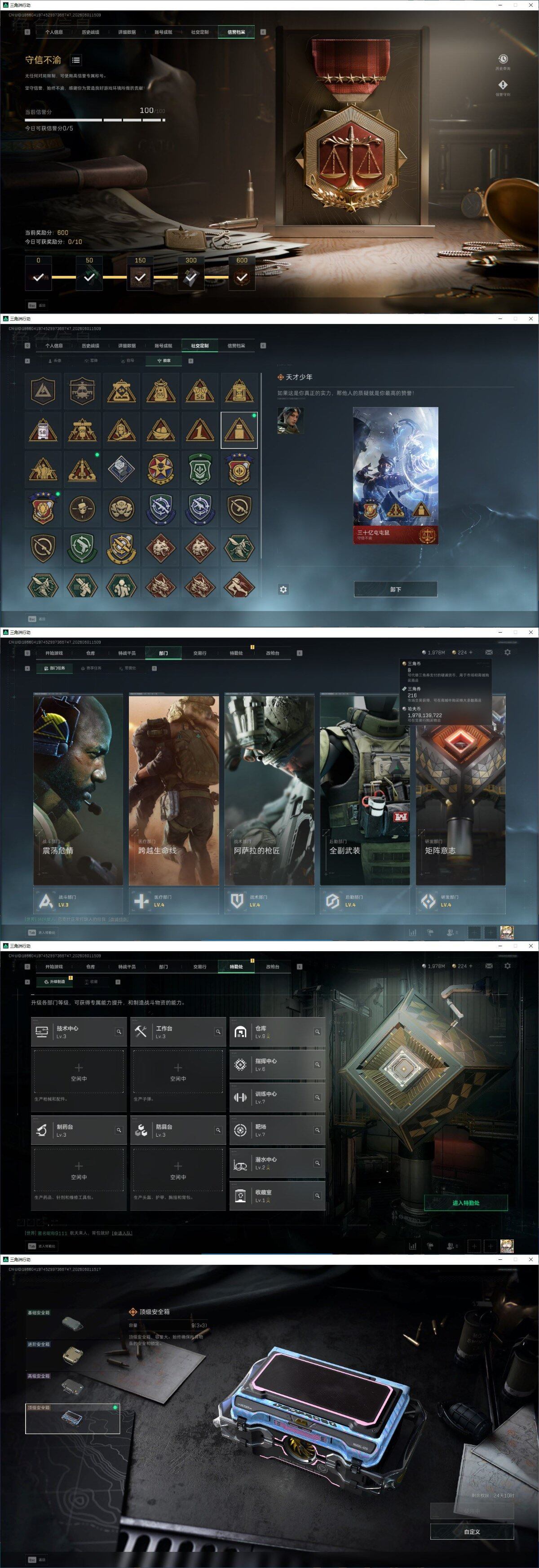Open the bar-chart ranking icon on 部门 screen
Viewport: 539px width, 1568px height.
pyautogui.click(x=412, y=932)
